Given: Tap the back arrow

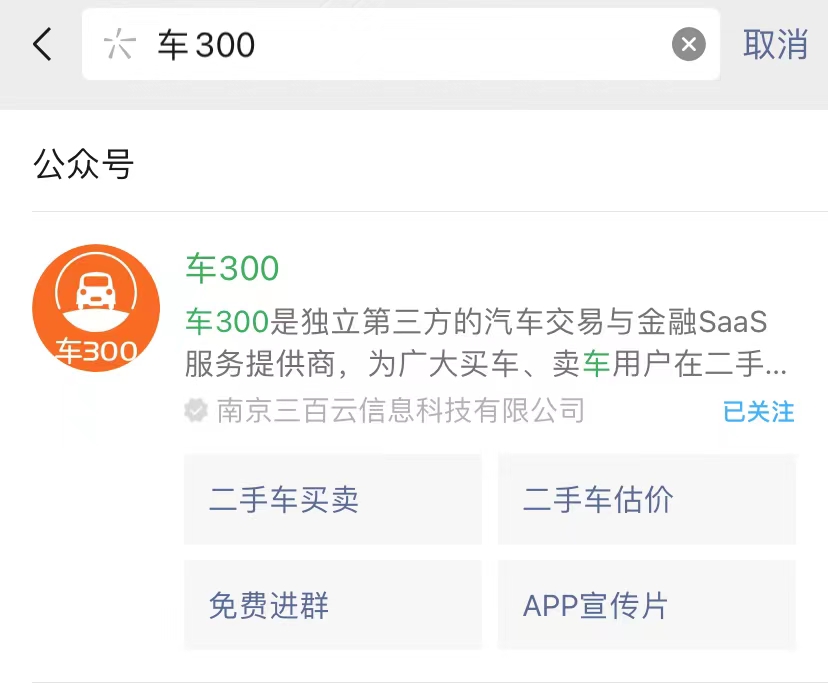Looking at the screenshot, I should [42, 44].
